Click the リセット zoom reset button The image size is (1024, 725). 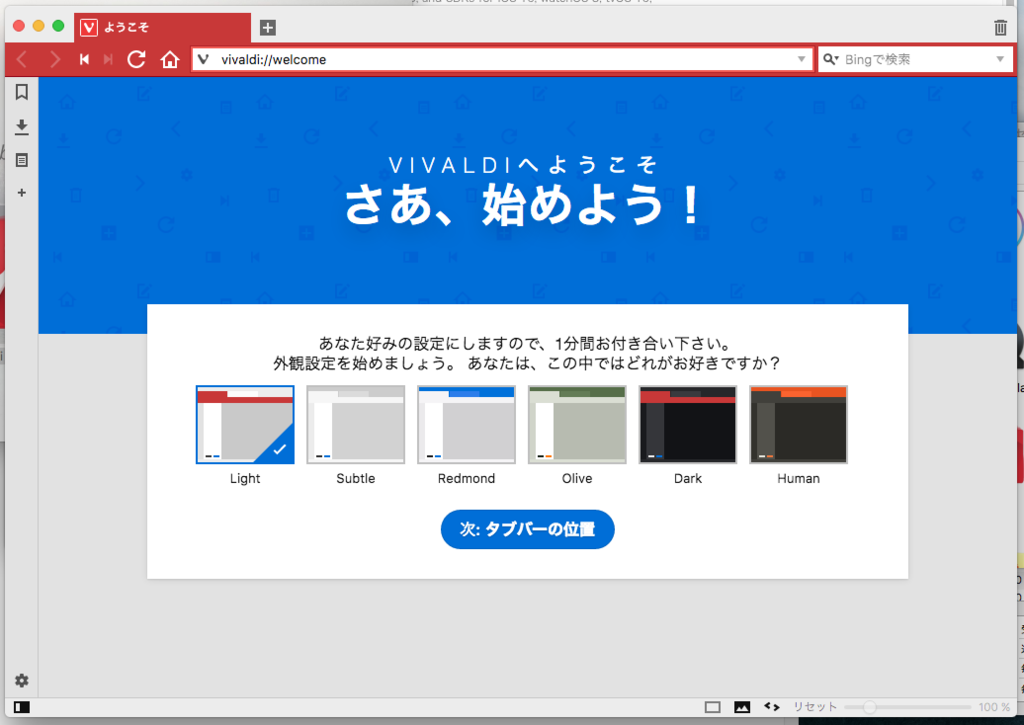click(814, 707)
